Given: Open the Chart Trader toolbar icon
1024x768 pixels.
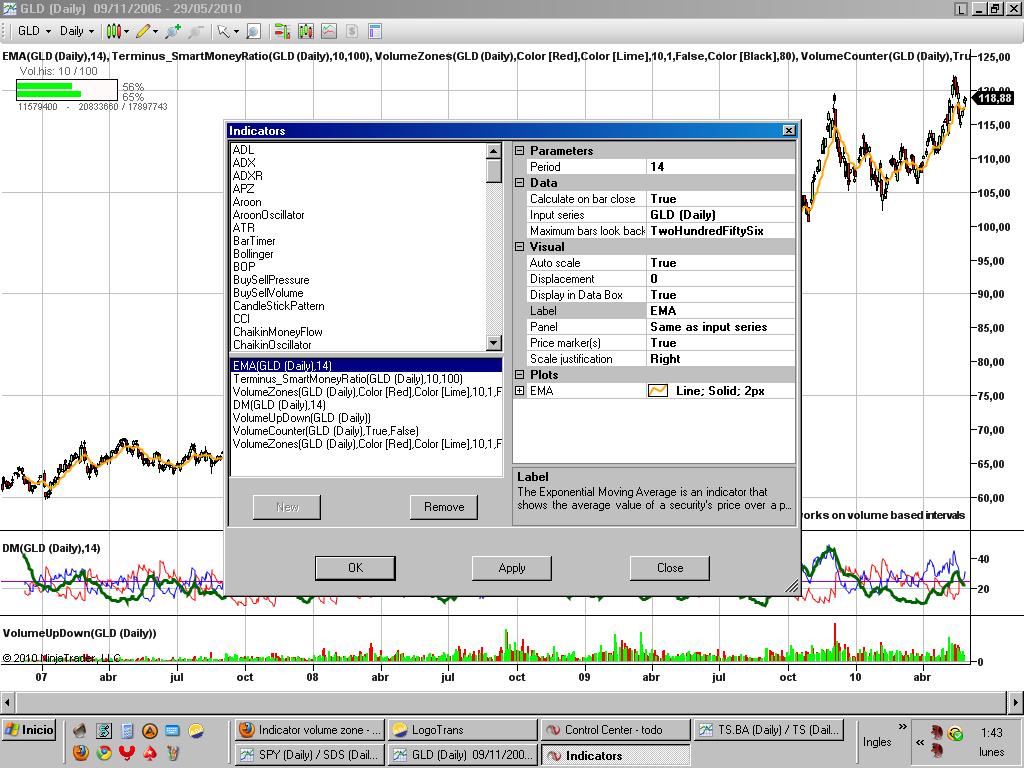Looking at the screenshot, I should pos(282,31).
